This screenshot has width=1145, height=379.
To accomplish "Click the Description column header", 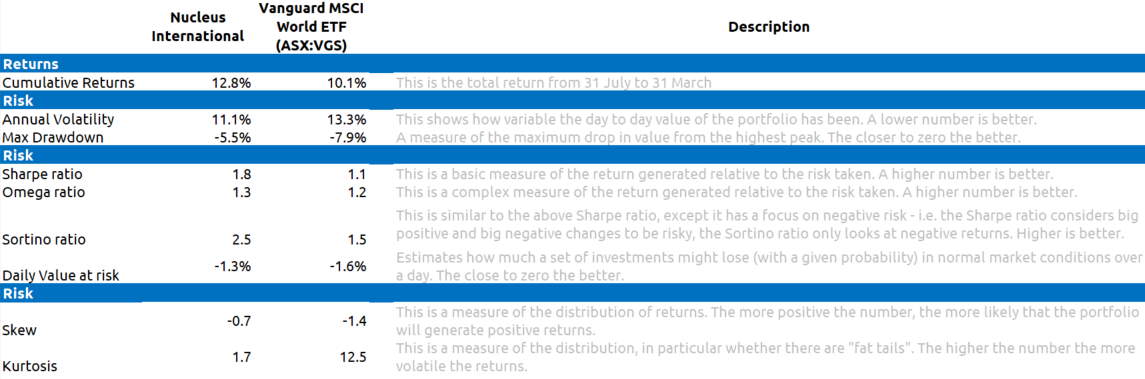I will pos(768,27).
